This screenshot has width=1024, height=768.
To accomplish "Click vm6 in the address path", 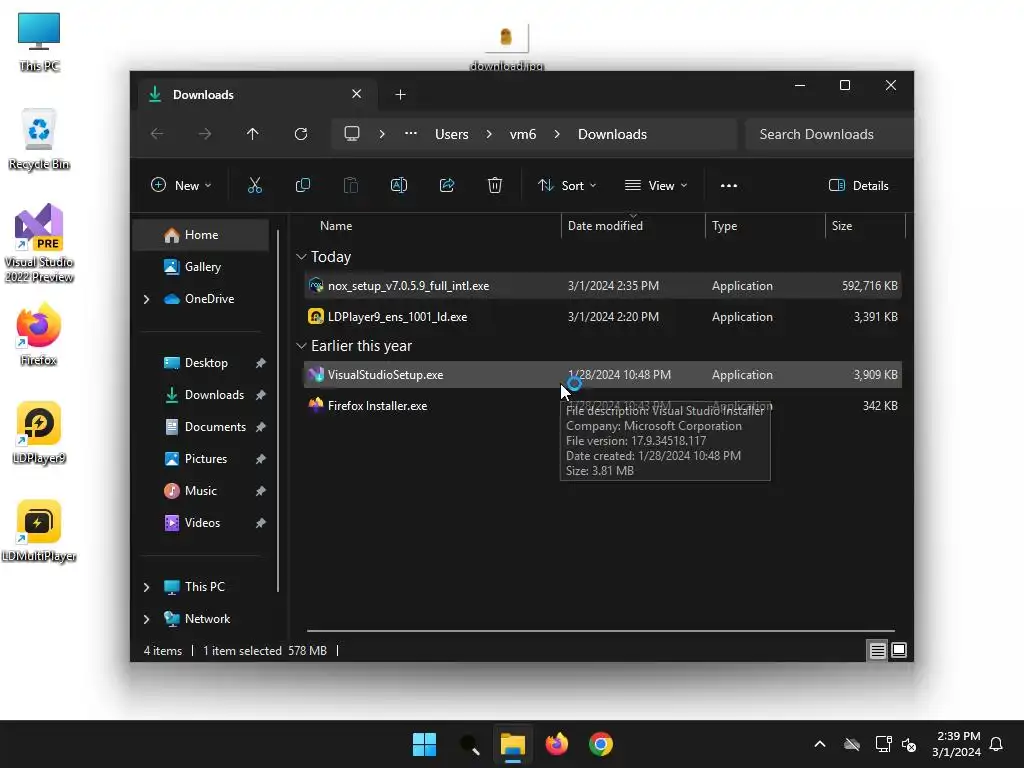I will click(522, 134).
